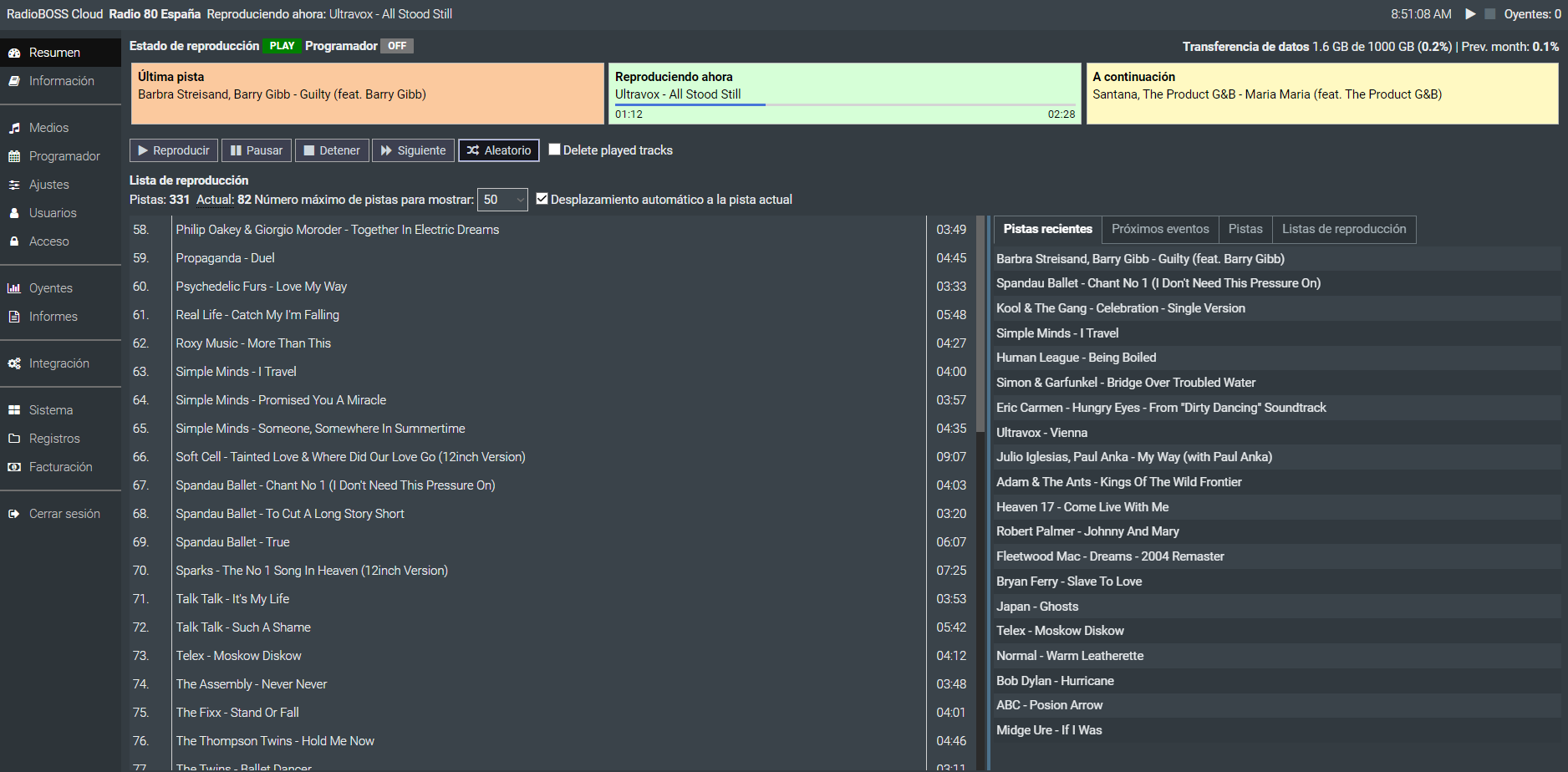Skip to next track with Siguiente
The image size is (1568, 772).
click(x=413, y=150)
